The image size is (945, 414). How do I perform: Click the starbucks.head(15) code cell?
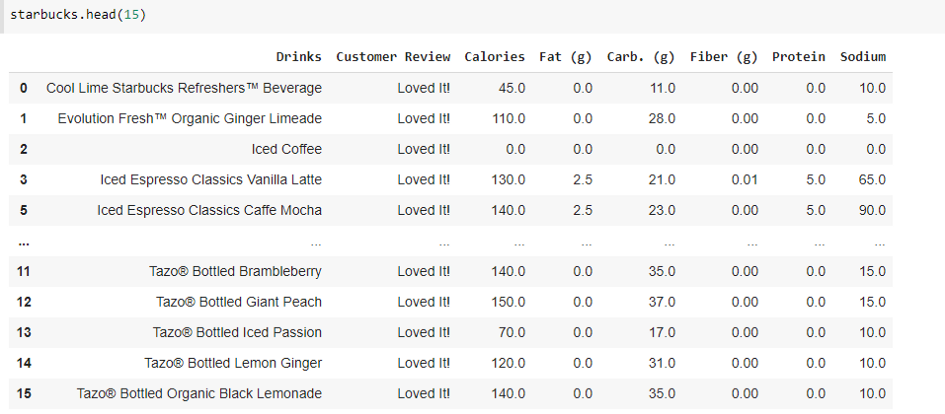[x=472, y=16]
